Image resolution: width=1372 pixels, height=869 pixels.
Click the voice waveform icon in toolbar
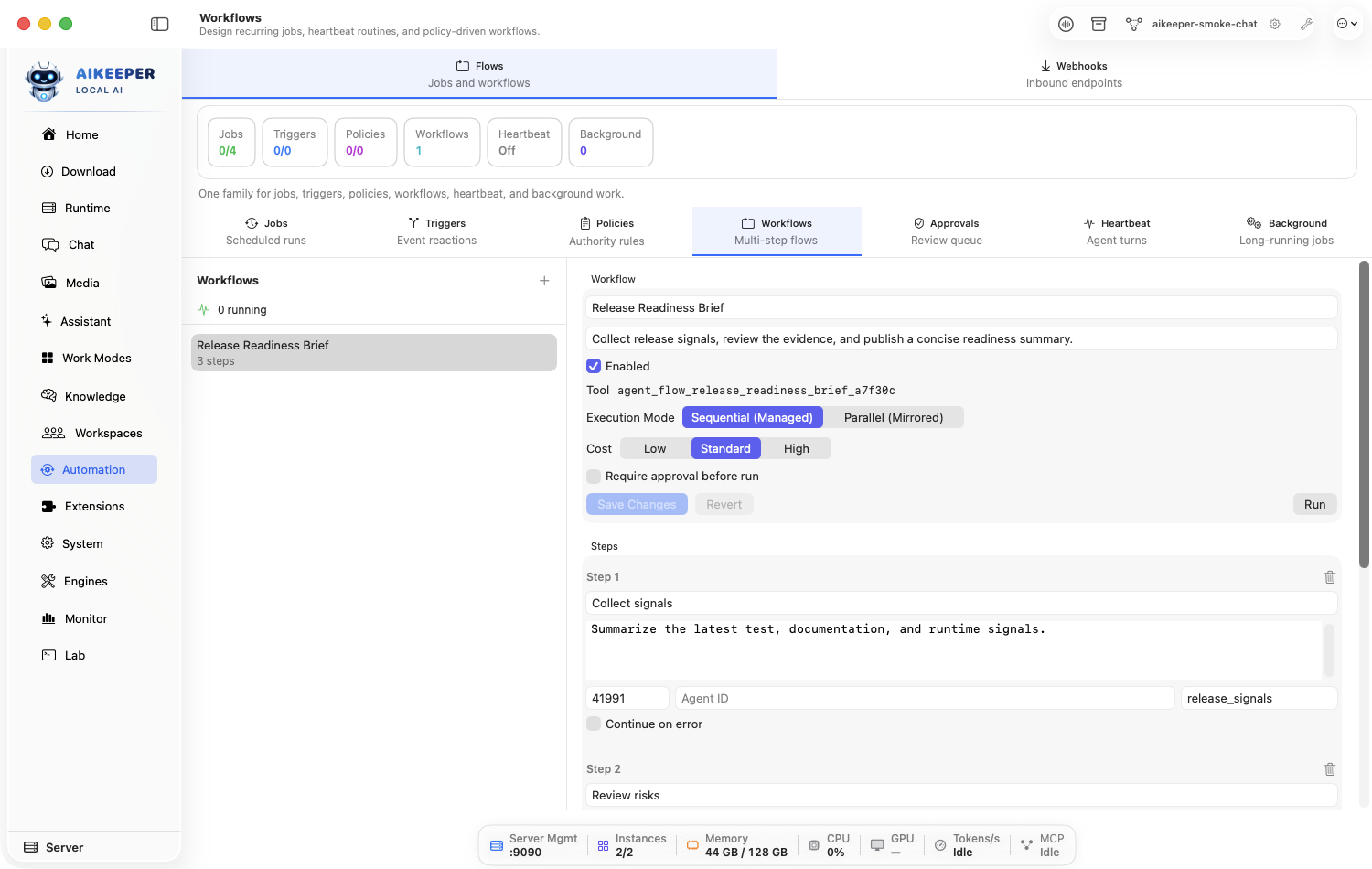pyautogui.click(x=1066, y=24)
